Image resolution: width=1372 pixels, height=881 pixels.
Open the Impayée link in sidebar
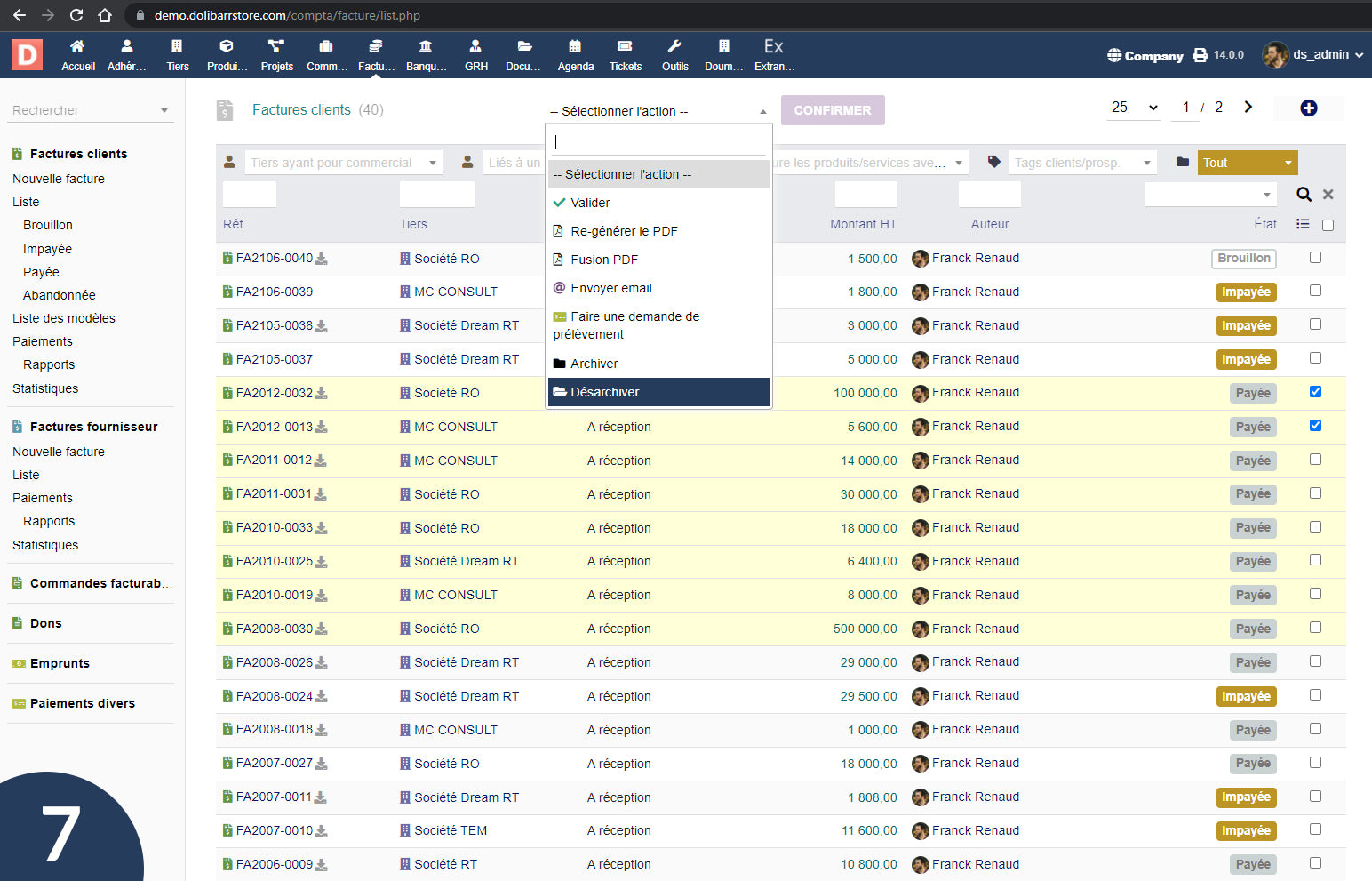[47, 249]
